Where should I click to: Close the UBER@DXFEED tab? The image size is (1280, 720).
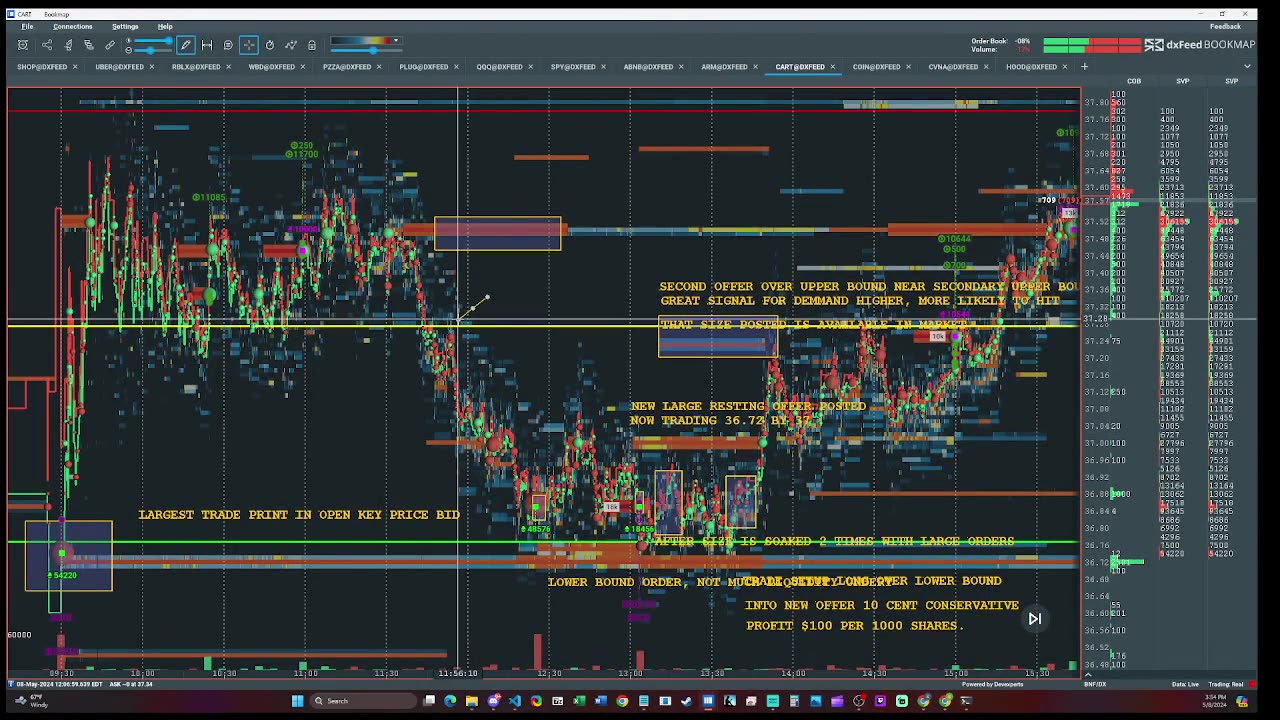point(152,67)
